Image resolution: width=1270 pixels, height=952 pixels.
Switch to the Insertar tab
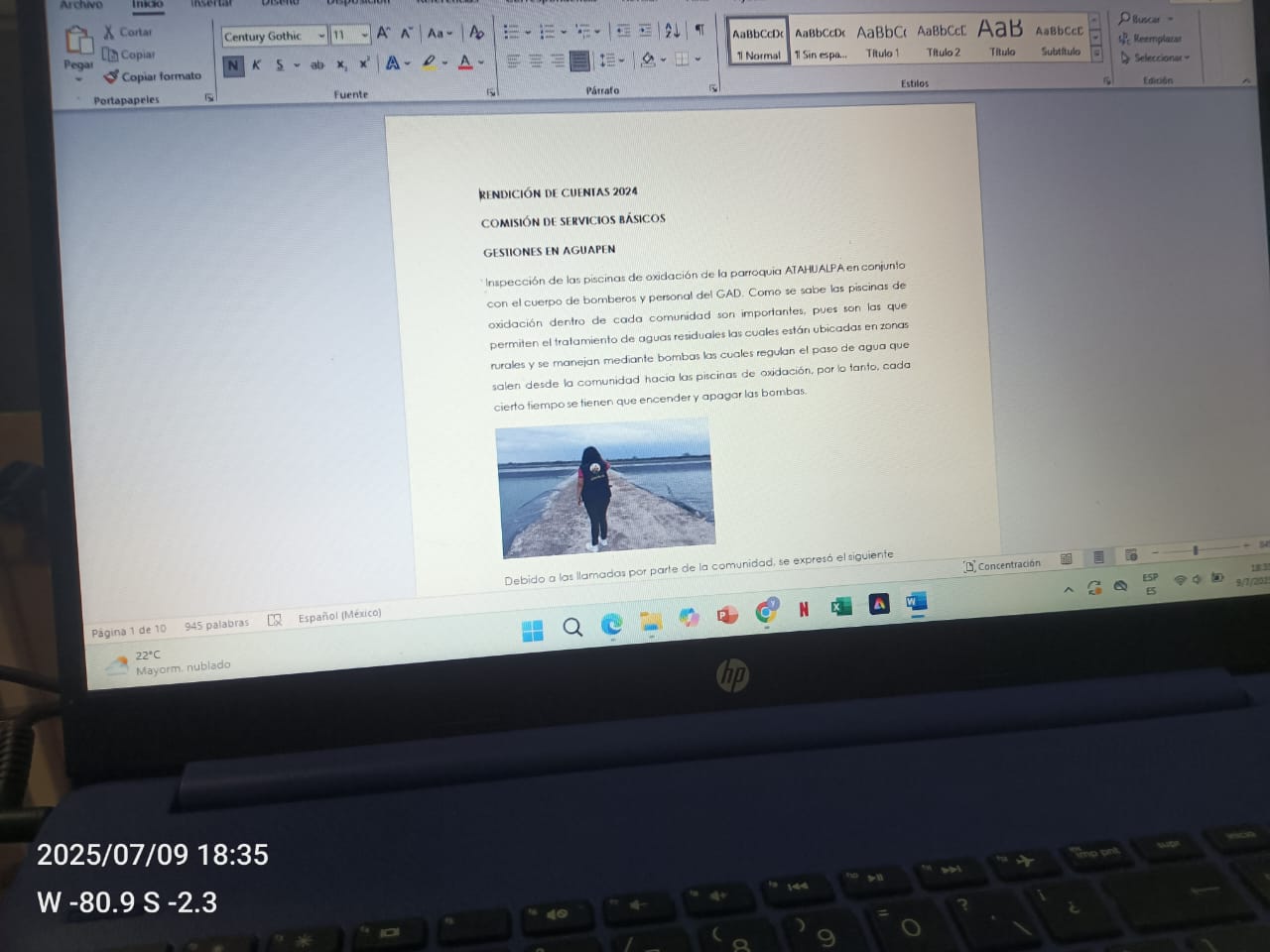[210, 4]
